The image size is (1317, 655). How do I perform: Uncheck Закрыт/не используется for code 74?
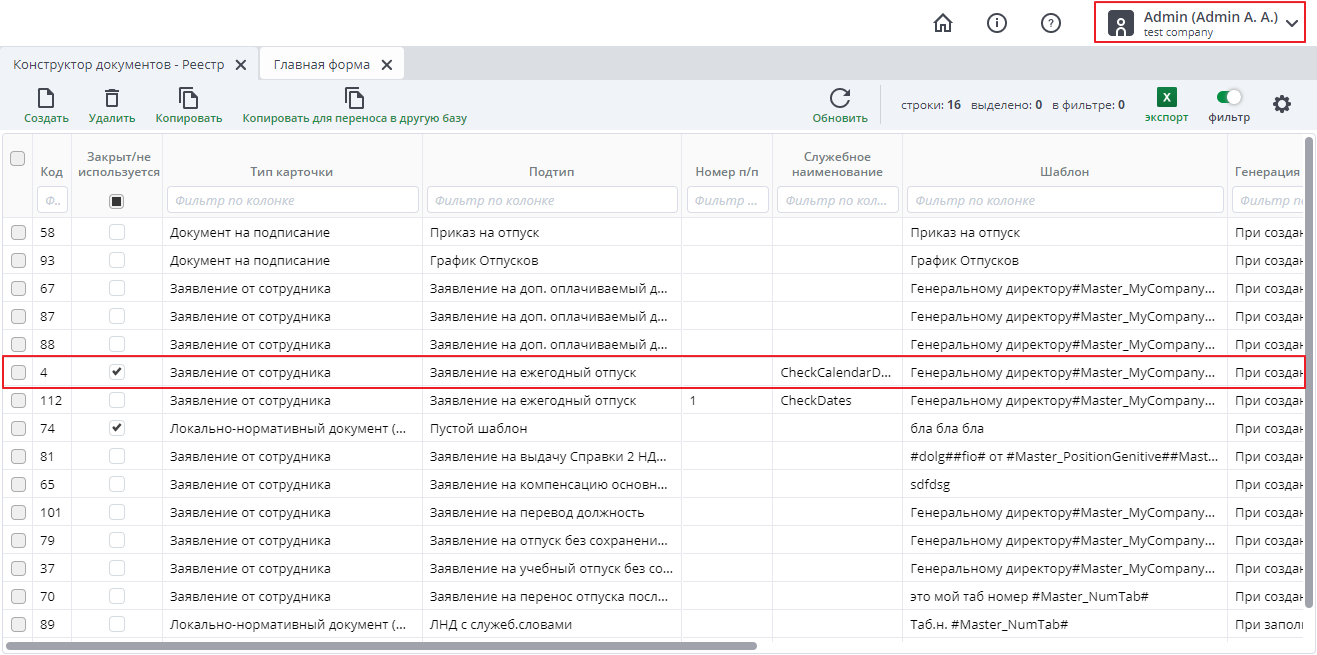coord(117,428)
